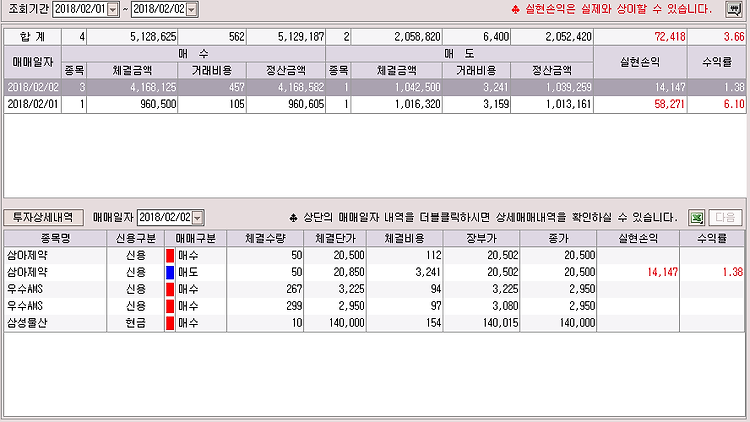Click the blue 매도 marker on 삼아제약 row
Image resolution: width=750 pixels, height=422 pixels.
(x=170, y=272)
